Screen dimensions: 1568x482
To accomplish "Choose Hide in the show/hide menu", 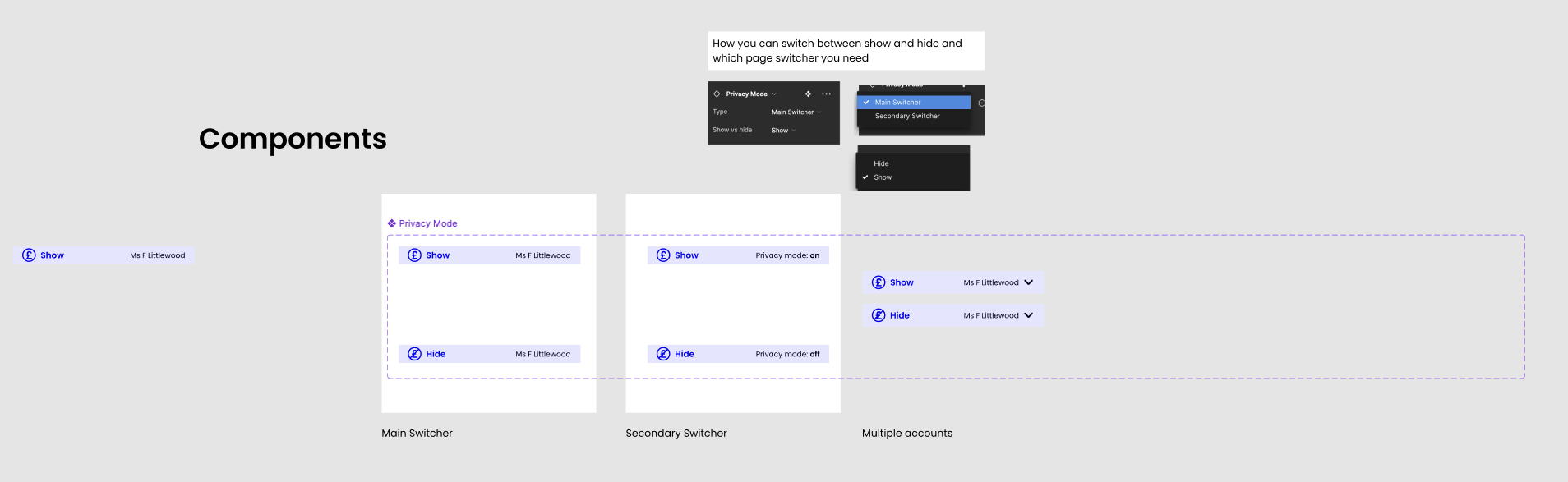I will click(881, 164).
